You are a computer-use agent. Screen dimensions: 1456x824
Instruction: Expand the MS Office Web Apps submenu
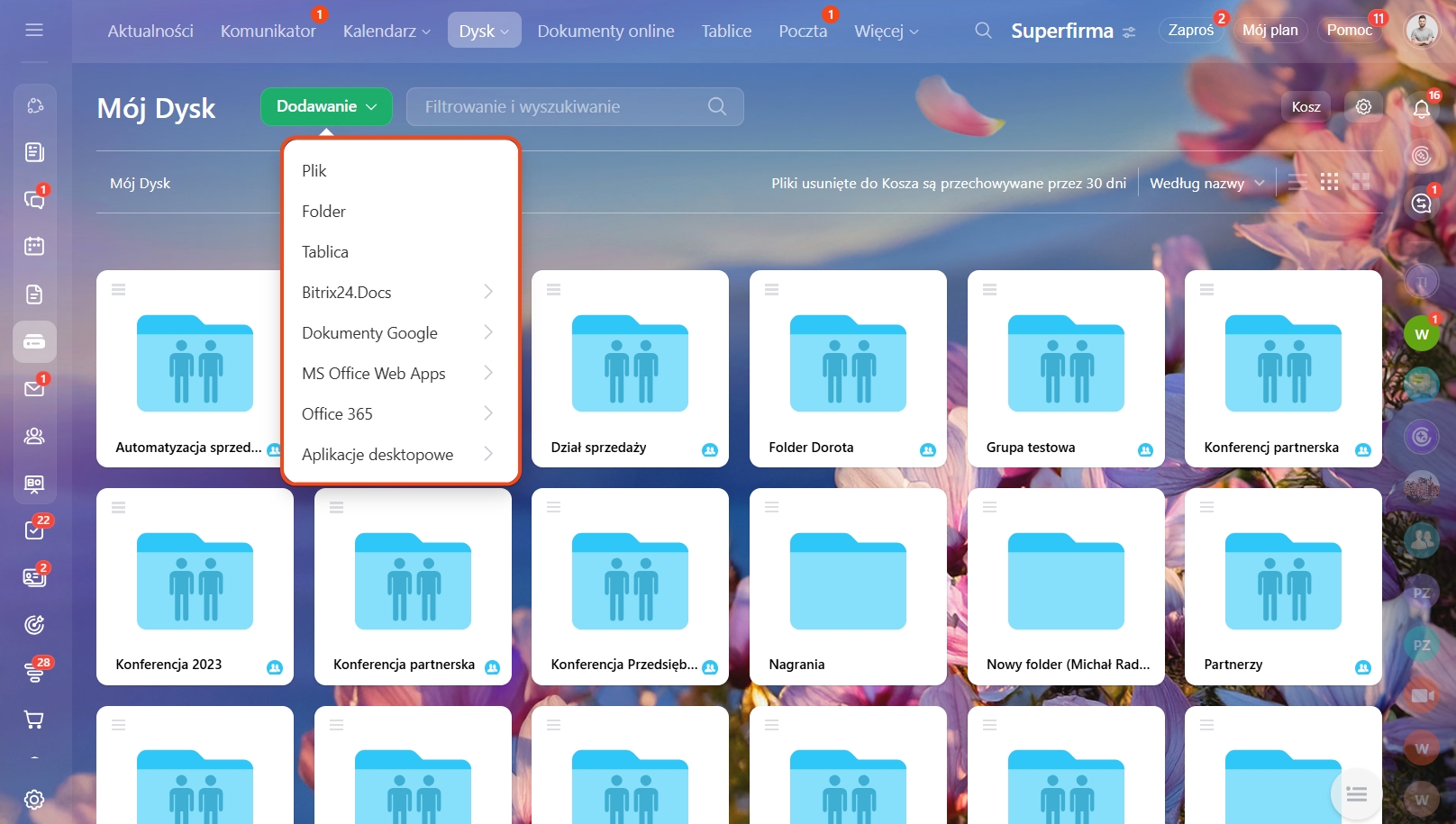[401, 373]
